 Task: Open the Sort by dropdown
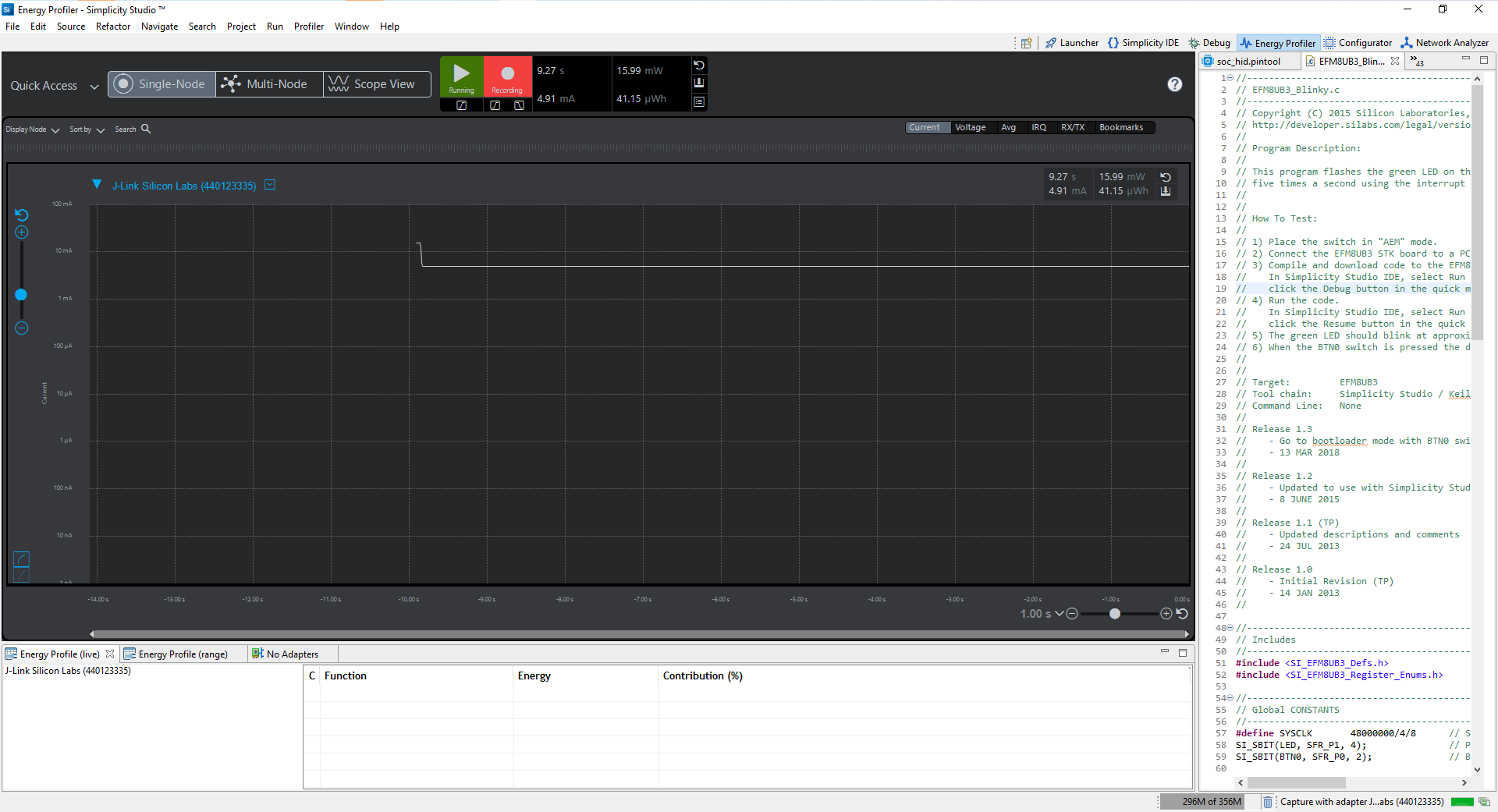point(86,129)
